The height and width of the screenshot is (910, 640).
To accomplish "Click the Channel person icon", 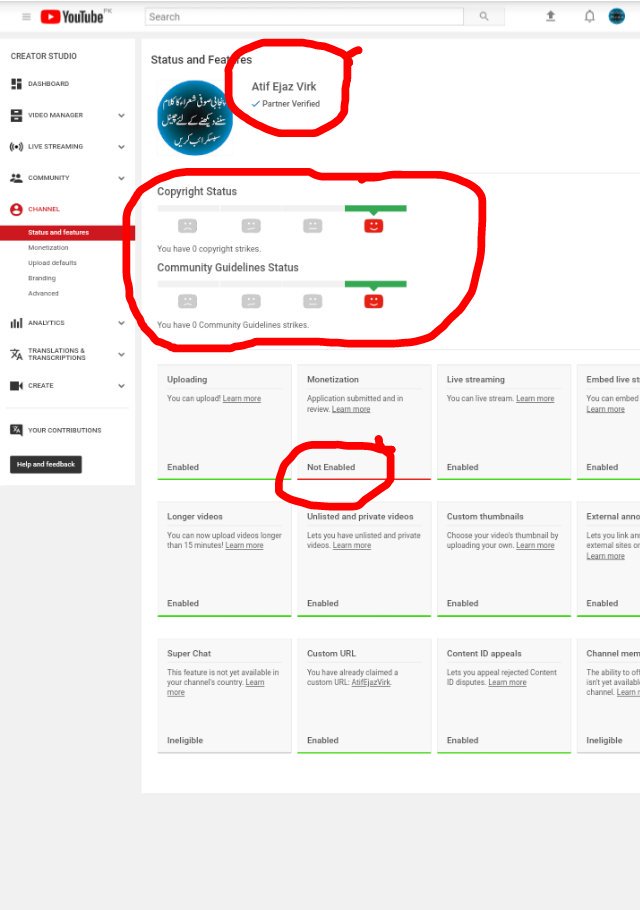I will click(16, 210).
